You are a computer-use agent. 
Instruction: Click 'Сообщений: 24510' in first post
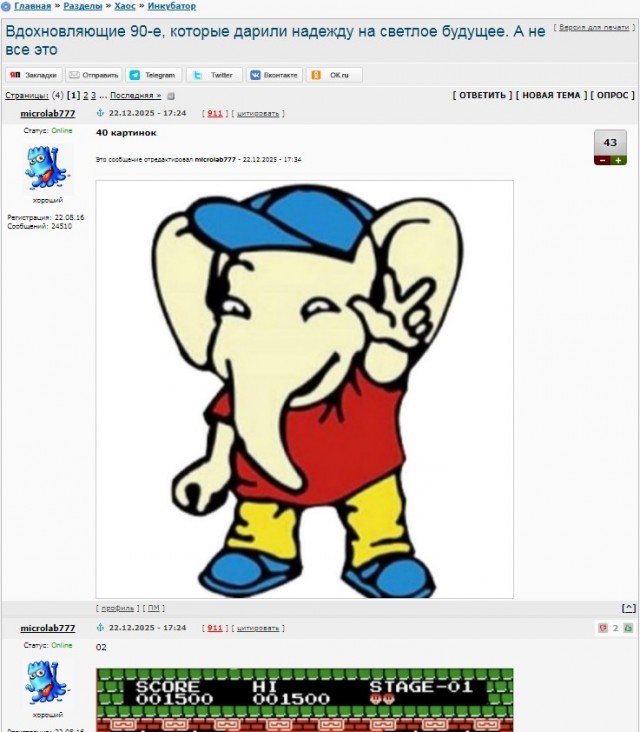(x=40, y=226)
